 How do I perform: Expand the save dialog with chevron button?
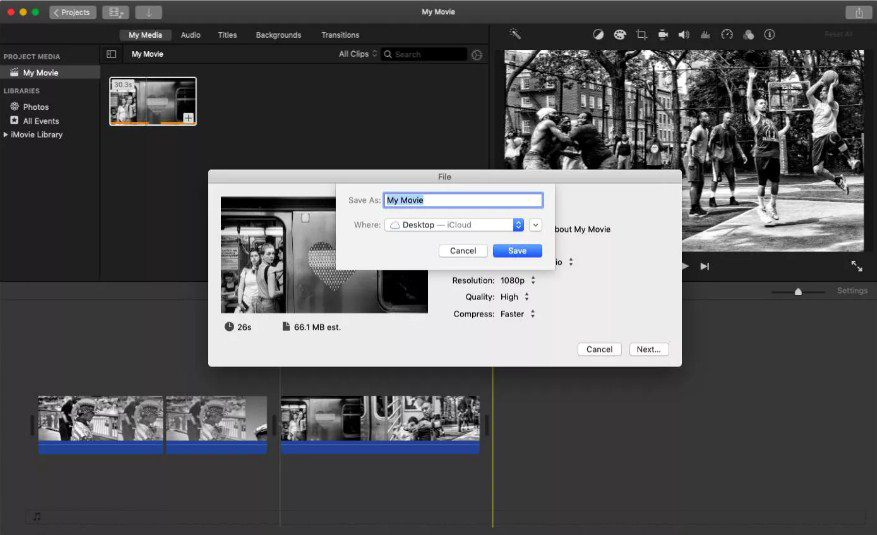coord(535,225)
